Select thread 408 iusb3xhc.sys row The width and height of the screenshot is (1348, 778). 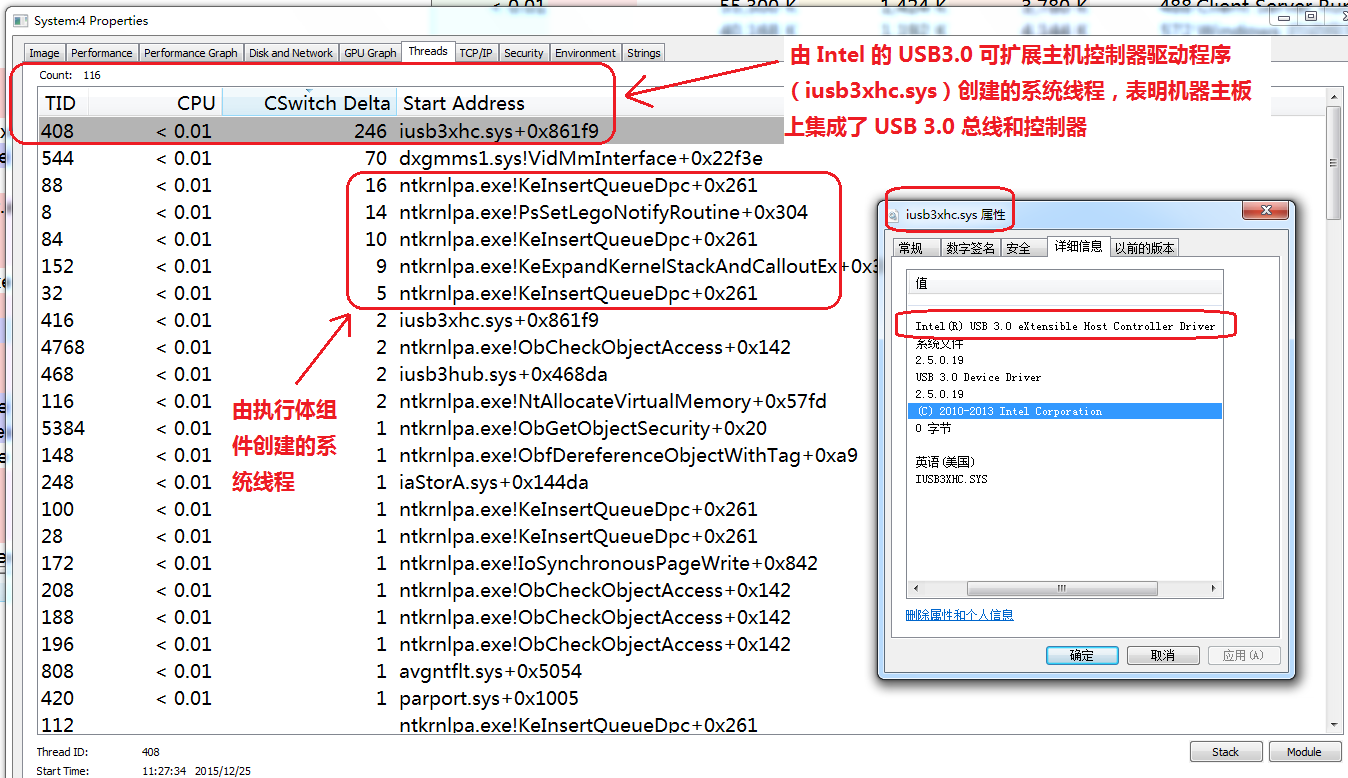[411, 131]
